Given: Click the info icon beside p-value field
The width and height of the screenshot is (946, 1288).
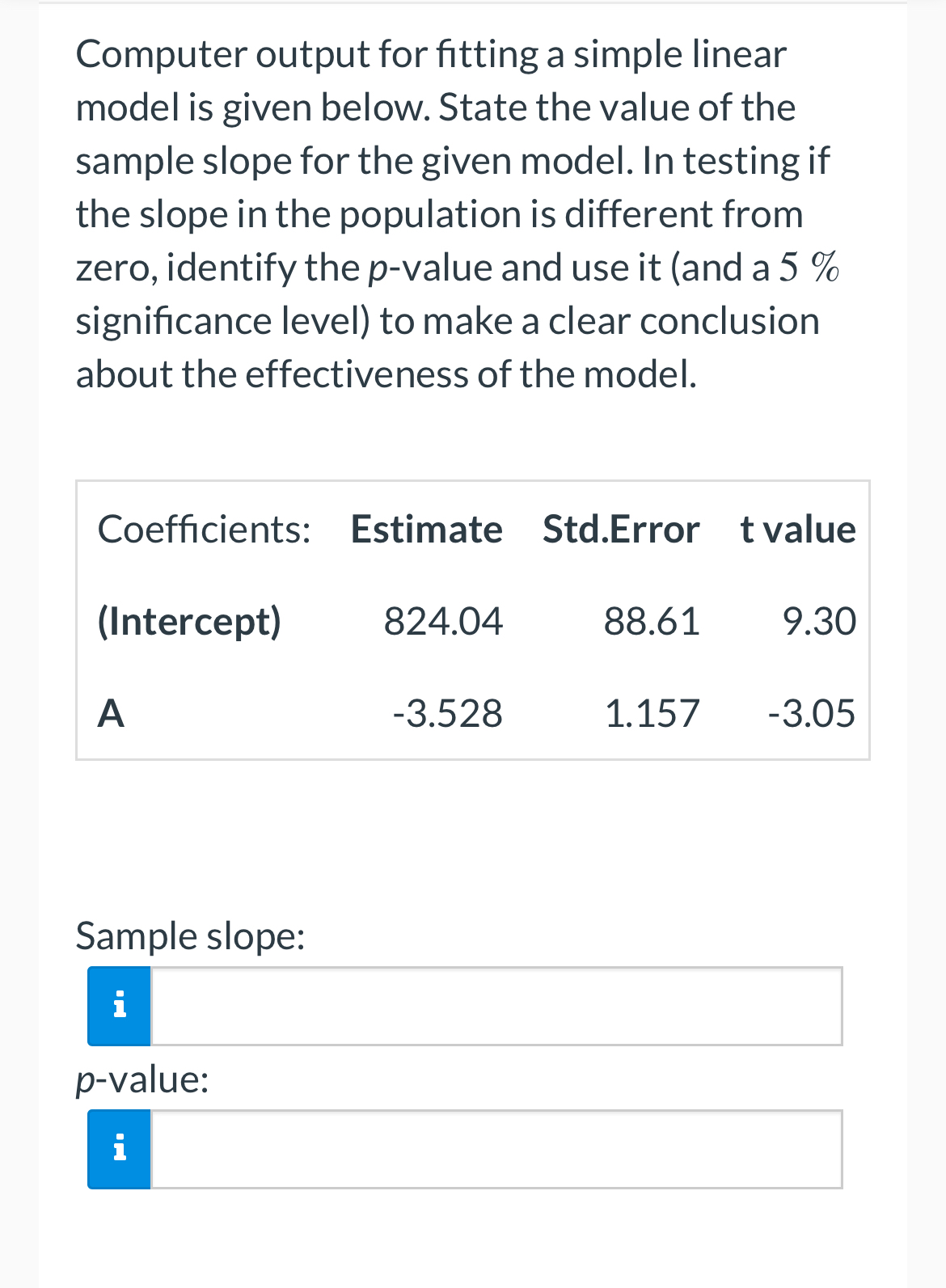Looking at the screenshot, I should coord(119,1149).
